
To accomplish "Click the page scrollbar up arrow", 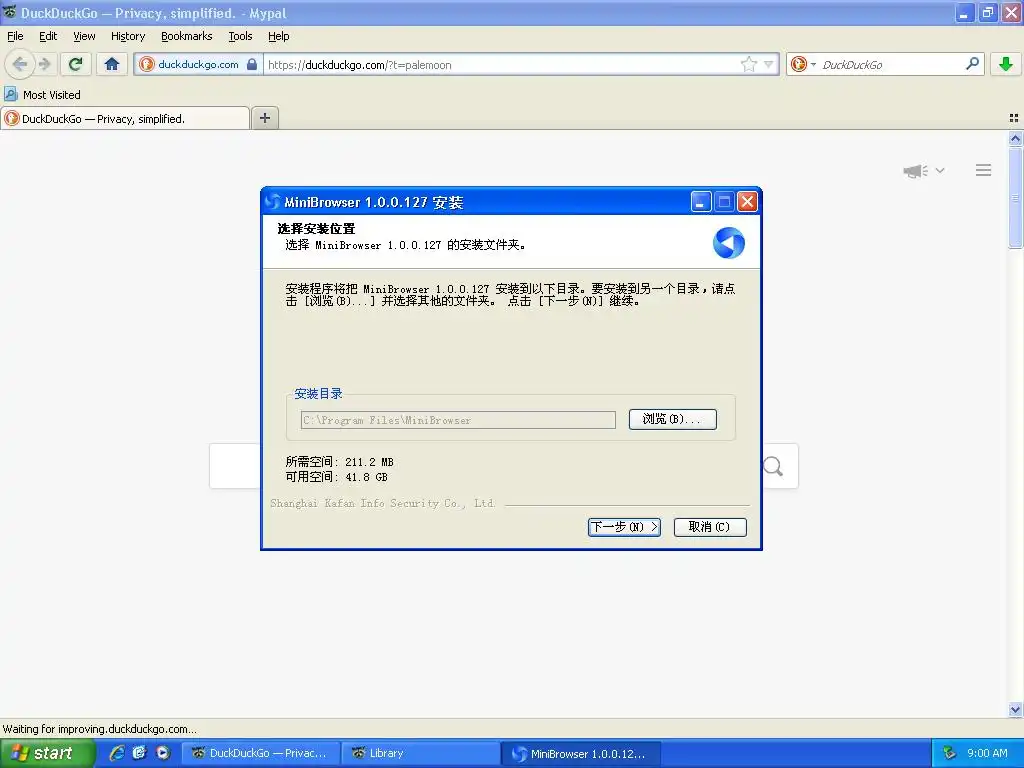I will [1015, 138].
